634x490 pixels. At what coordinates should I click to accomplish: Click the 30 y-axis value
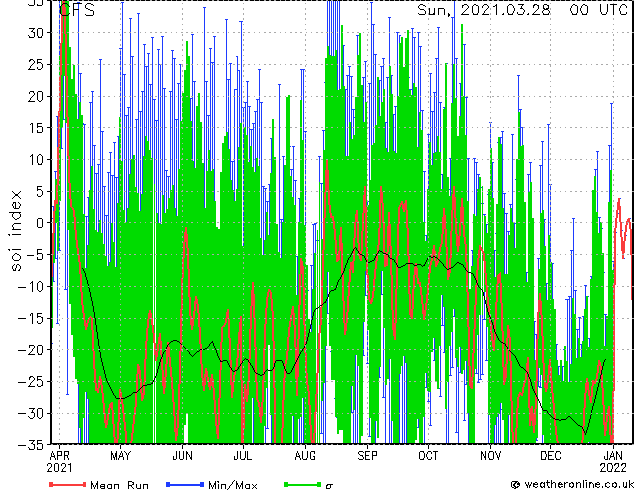point(35,33)
